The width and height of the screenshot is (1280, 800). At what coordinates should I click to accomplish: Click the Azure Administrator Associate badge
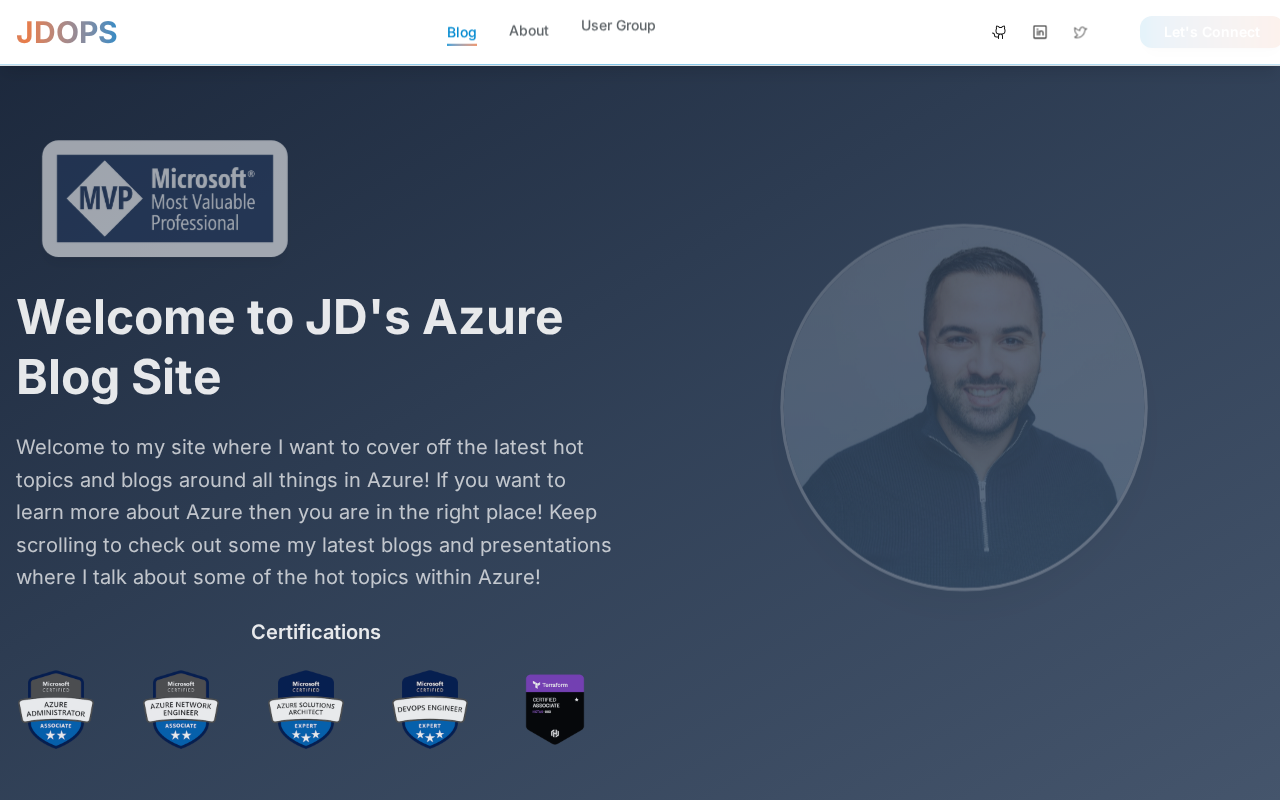56,709
